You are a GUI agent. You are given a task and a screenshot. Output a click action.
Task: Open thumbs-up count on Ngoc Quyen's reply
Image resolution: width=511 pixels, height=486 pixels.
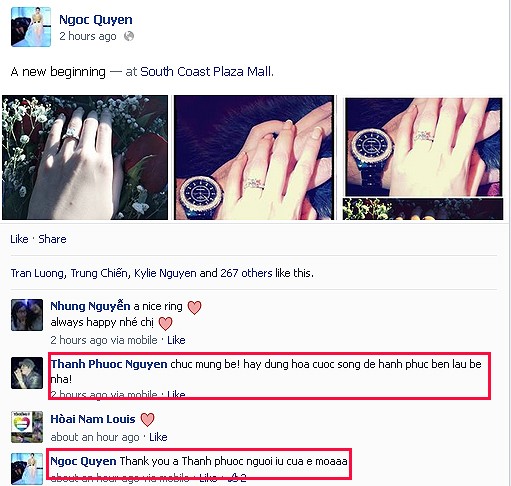237,478
